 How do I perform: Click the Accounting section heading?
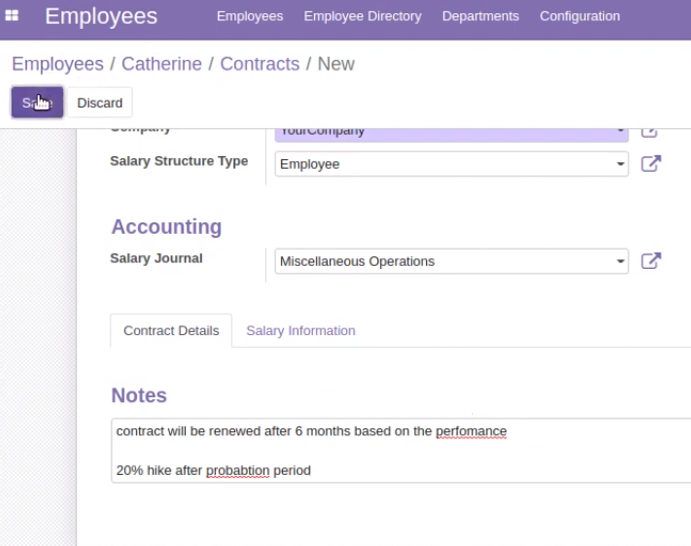tap(166, 227)
